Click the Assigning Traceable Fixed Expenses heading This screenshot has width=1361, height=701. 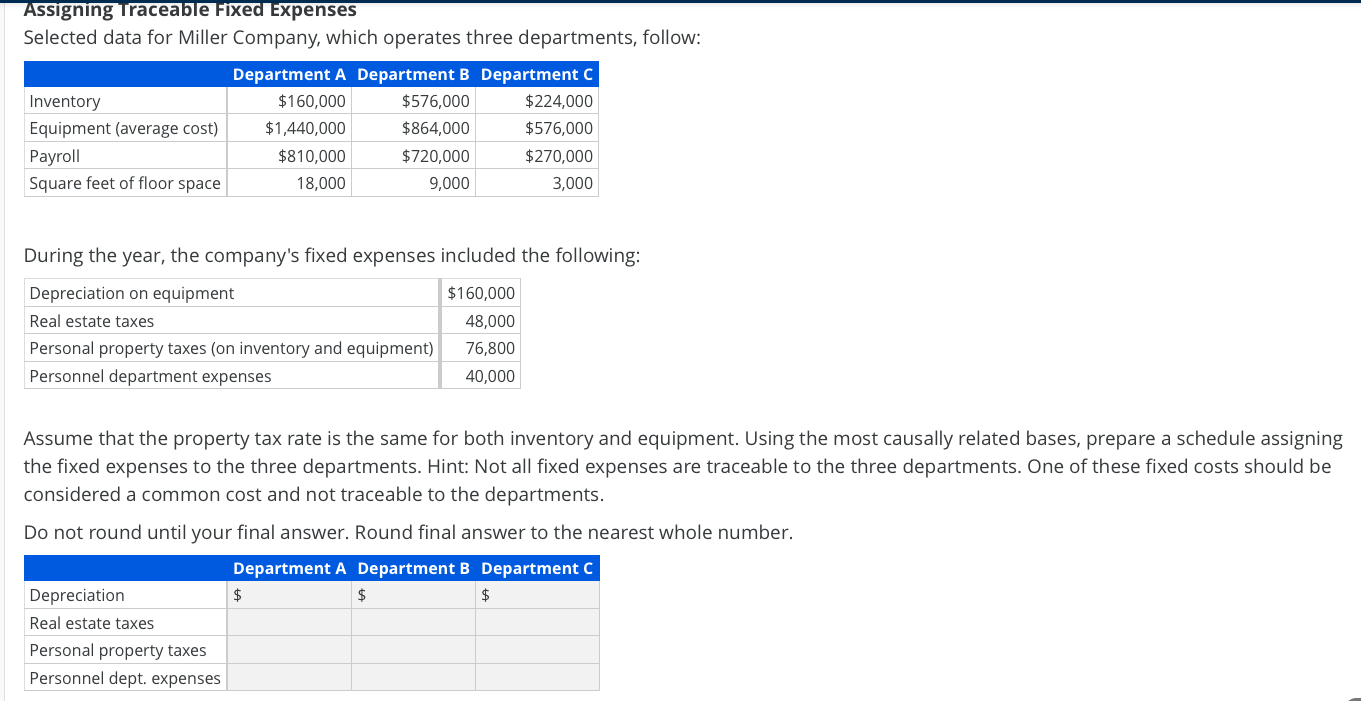[189, 10]
